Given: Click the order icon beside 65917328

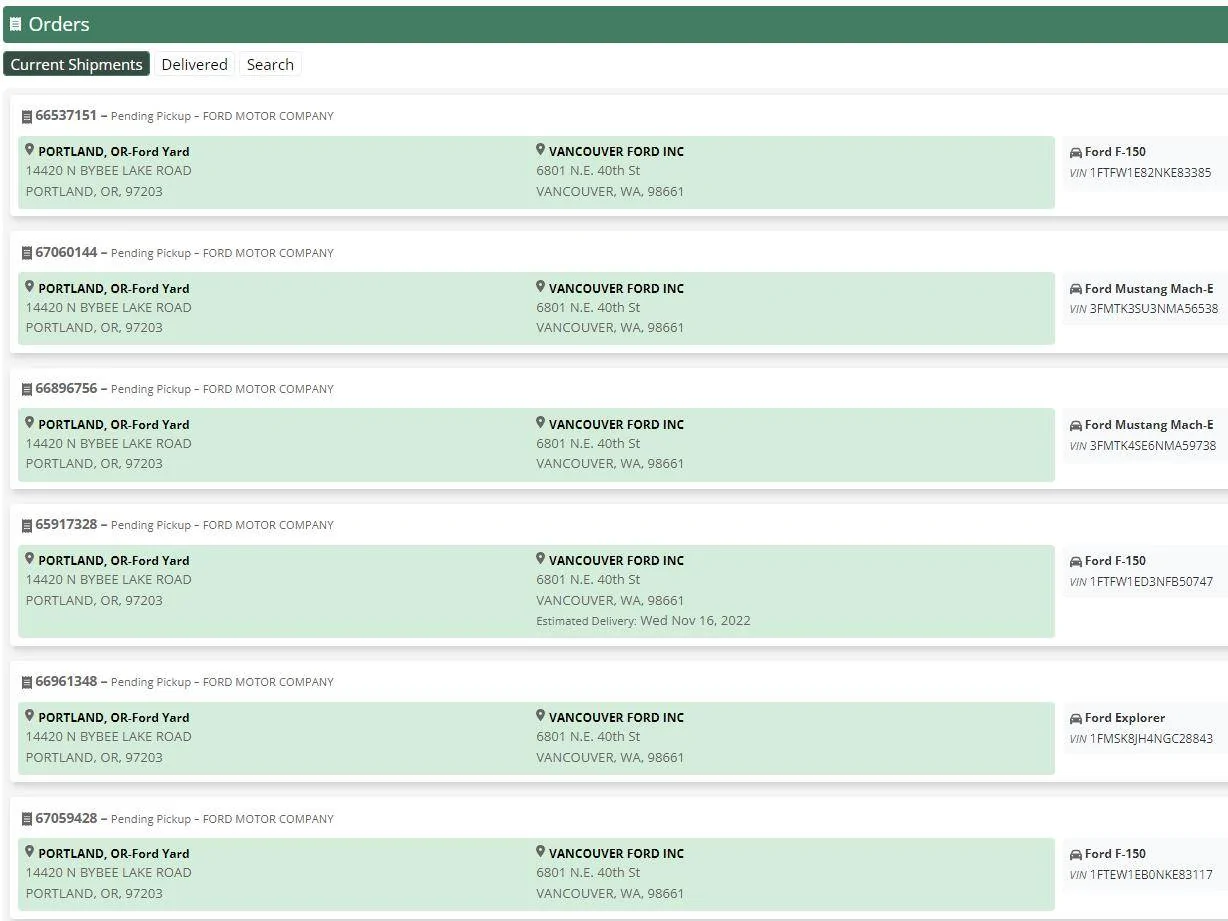Looking at the screenshot, I should pyautogui.click(x=27, y=525).
